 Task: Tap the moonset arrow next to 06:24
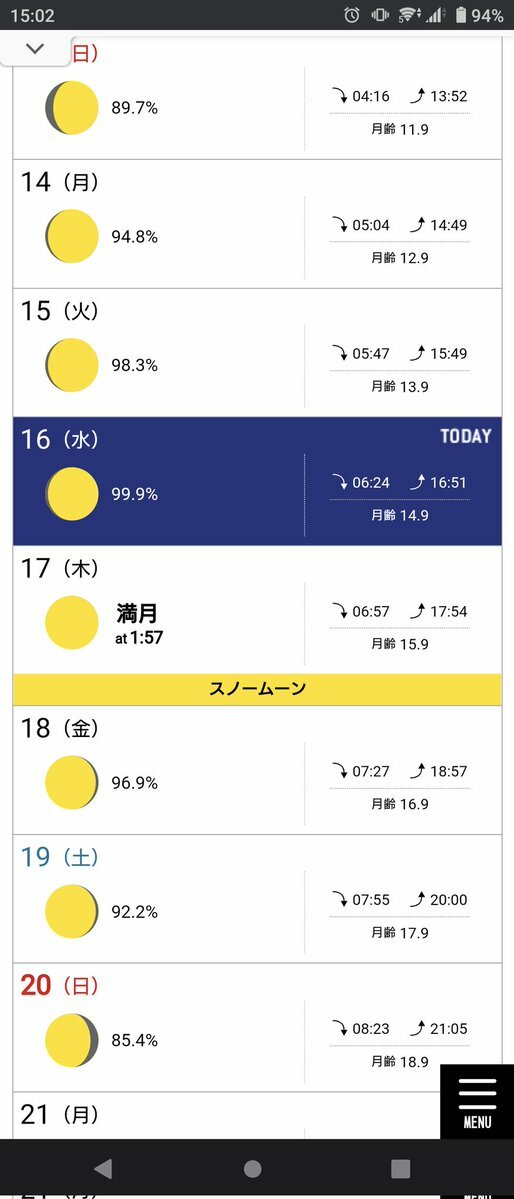339,482
